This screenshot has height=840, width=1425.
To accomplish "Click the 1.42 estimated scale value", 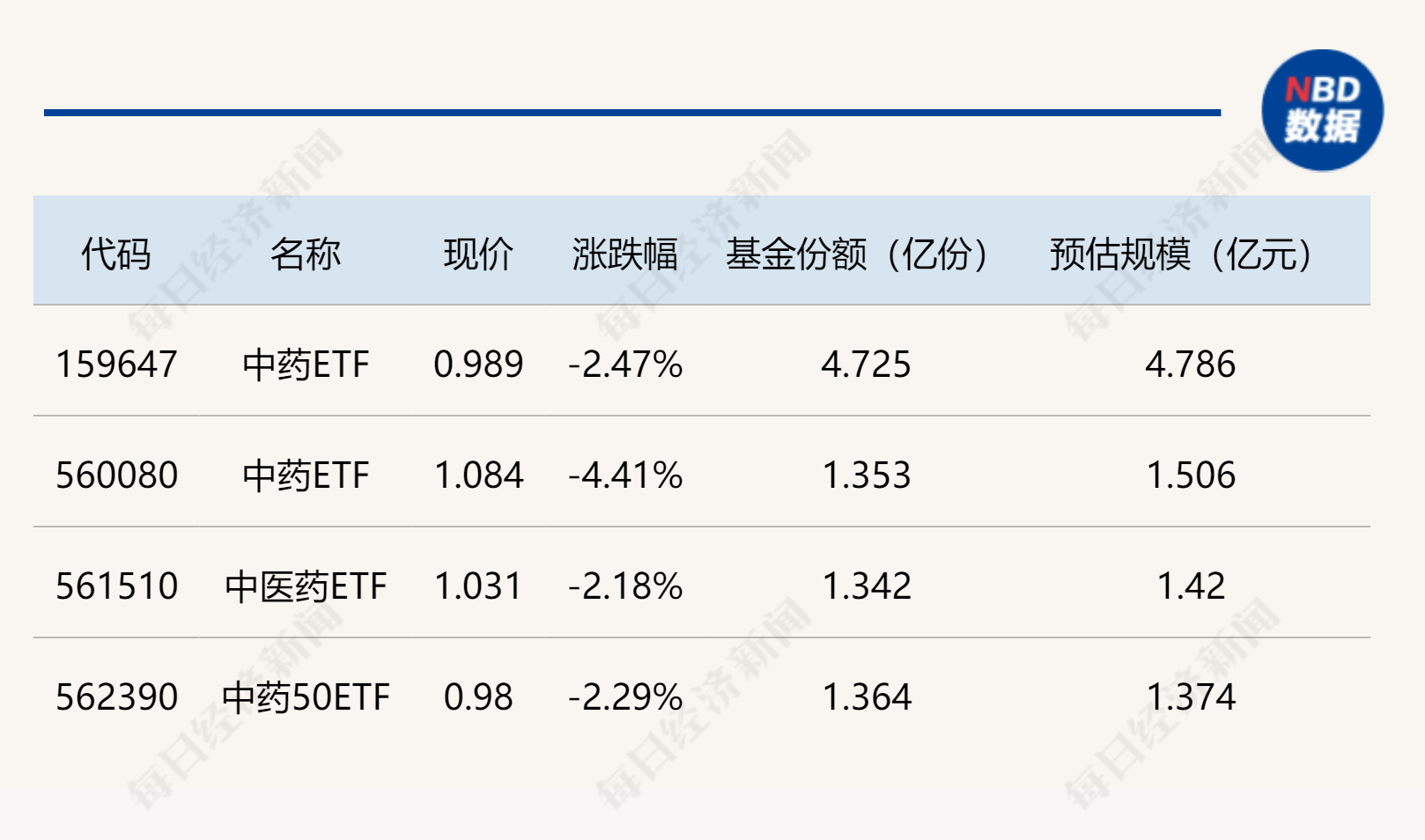I will [1191, 586].
